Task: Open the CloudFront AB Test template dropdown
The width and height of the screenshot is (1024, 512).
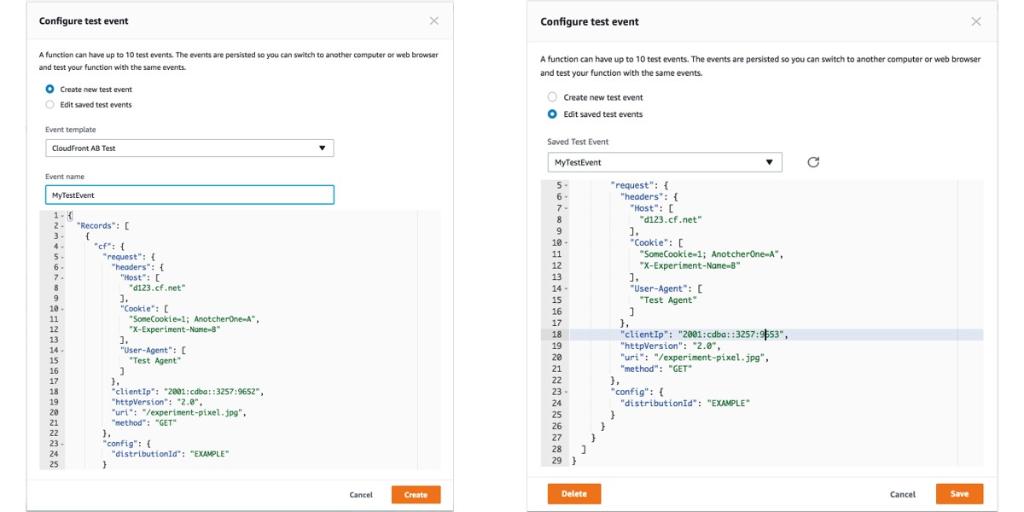Action: point(189,148)
